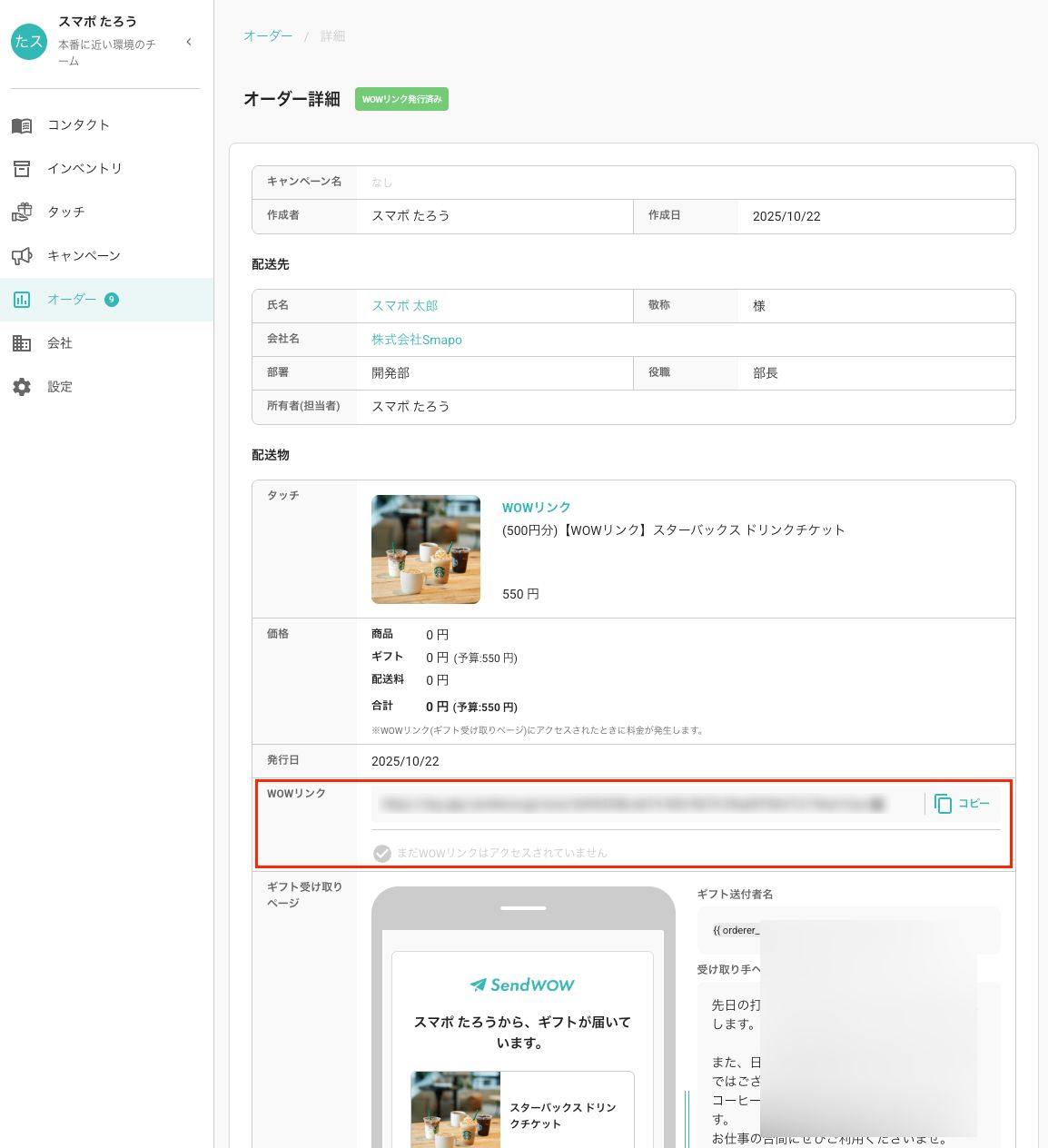The image size is (1048, 1148).
Task: Click the SendWOW logo in preview
Action: tap(522, 985)
